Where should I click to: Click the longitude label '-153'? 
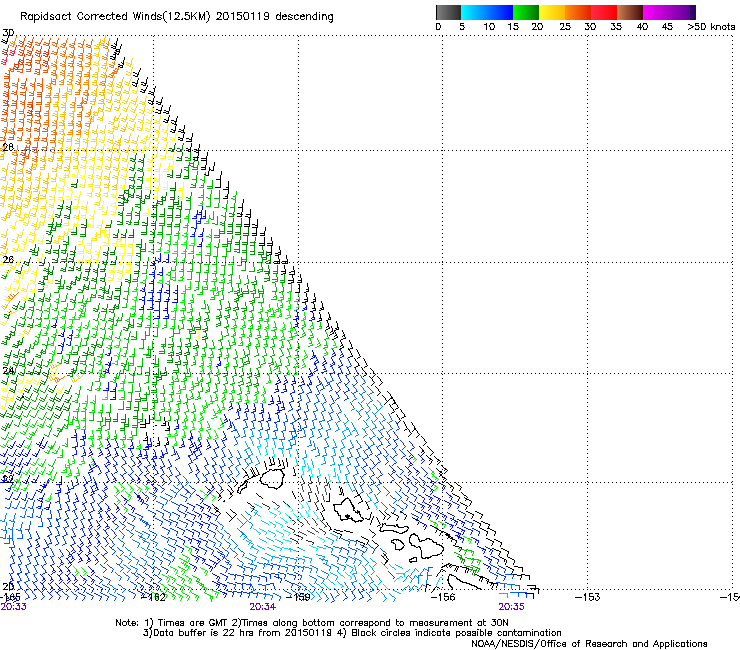click(x=587, y=597)
